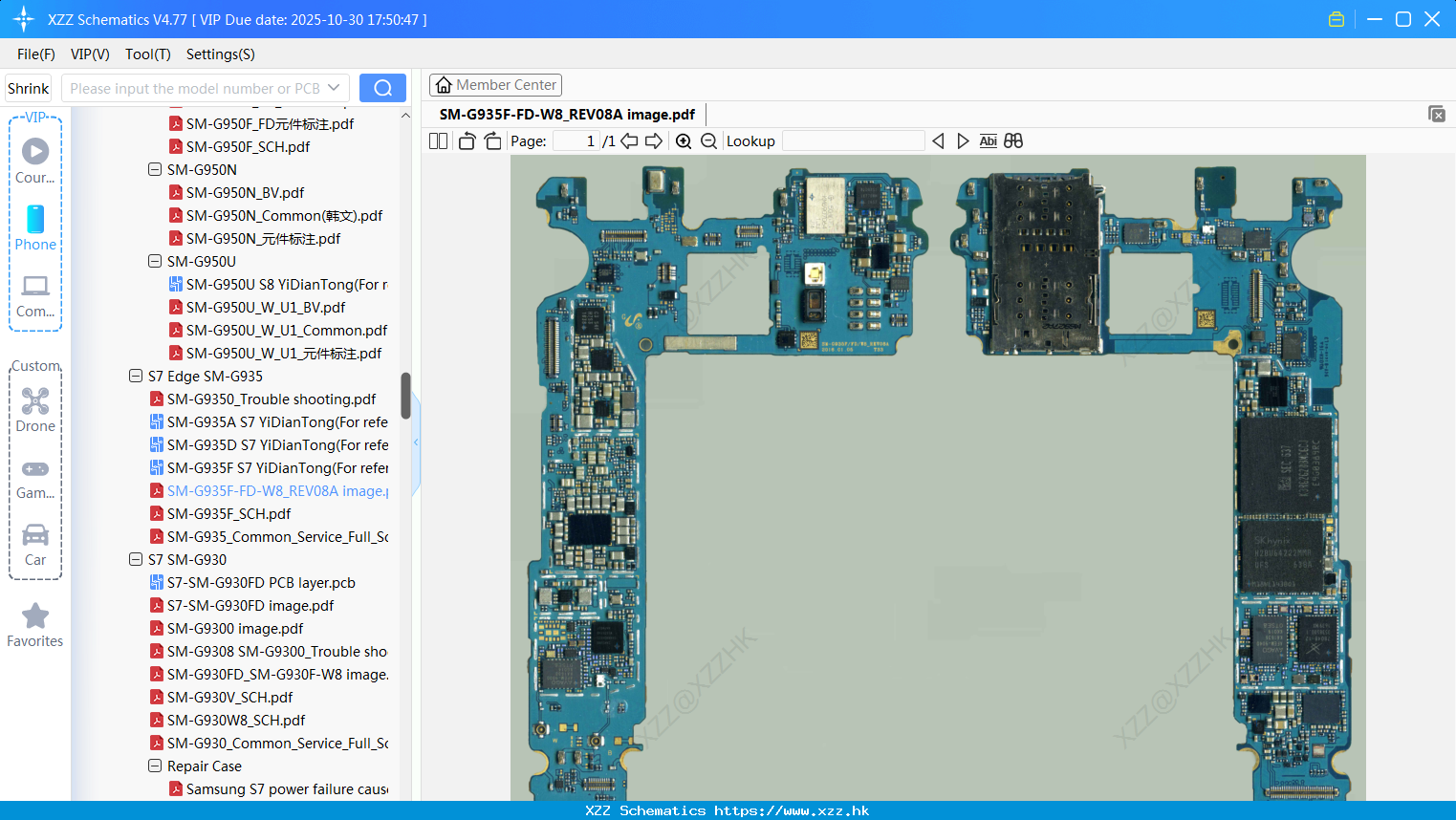Collapse the S7 Edge SM-G935 folder
Screen dimensions: 1456x820
pyautogui.click(x=136, y=376)
